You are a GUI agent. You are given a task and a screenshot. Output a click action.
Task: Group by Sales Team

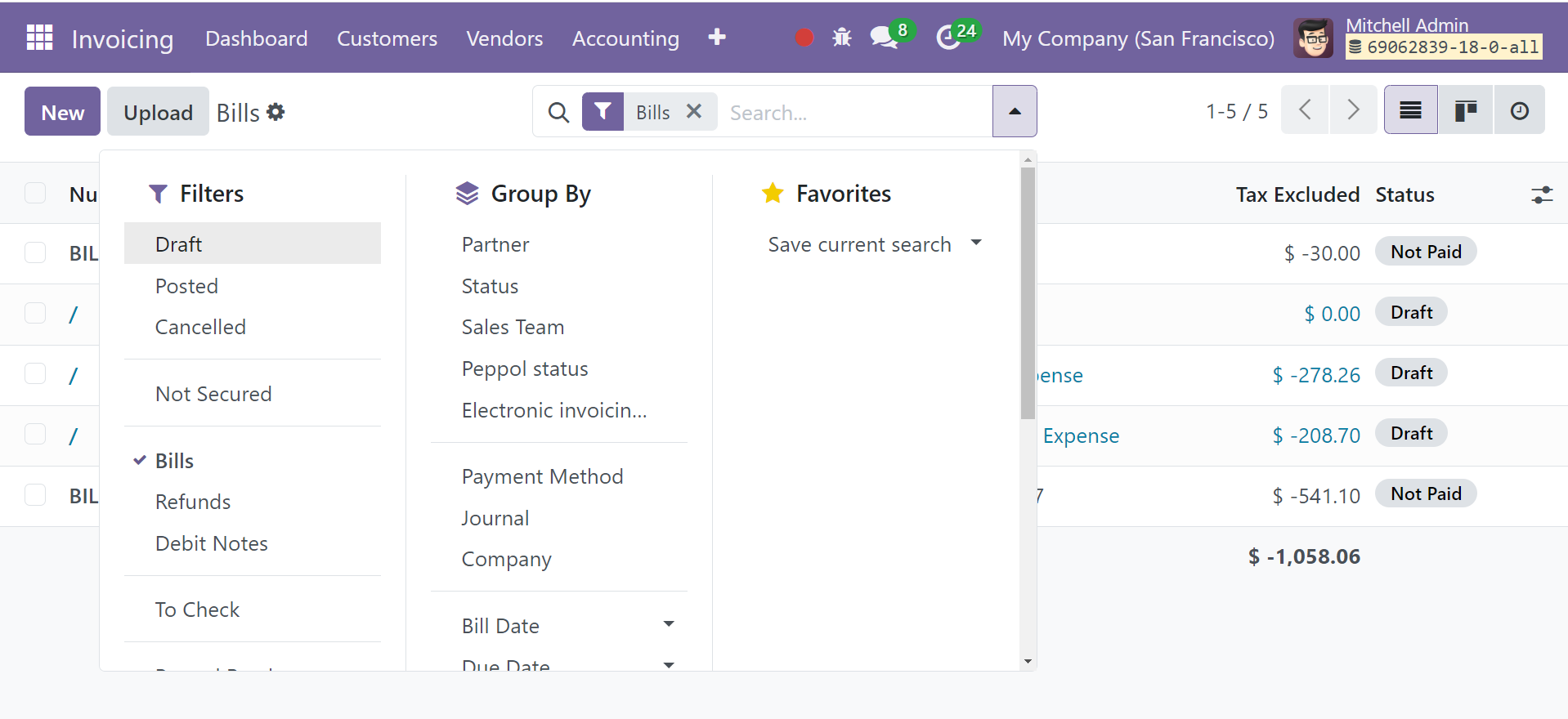559,327
